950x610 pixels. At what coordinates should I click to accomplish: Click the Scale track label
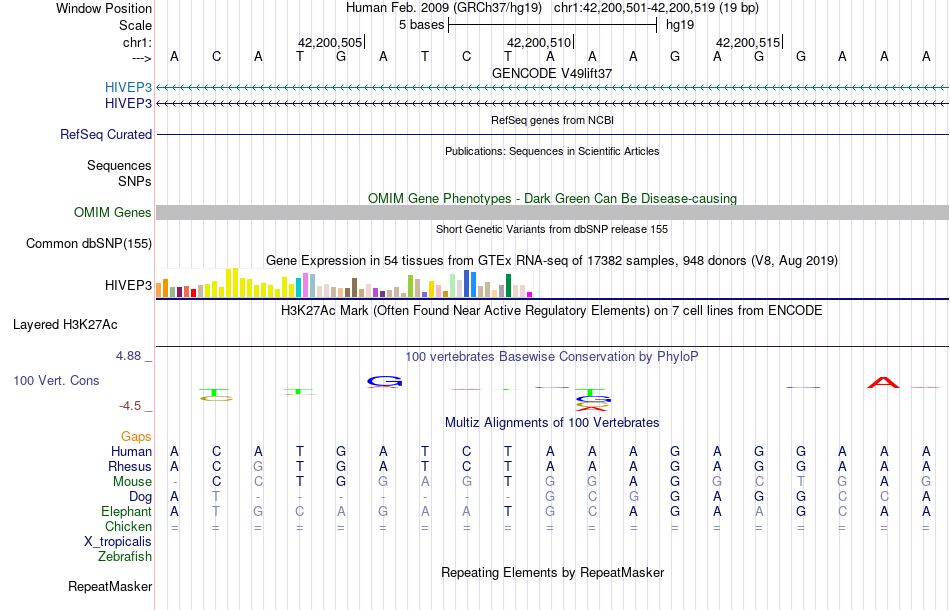click(135, 25)
